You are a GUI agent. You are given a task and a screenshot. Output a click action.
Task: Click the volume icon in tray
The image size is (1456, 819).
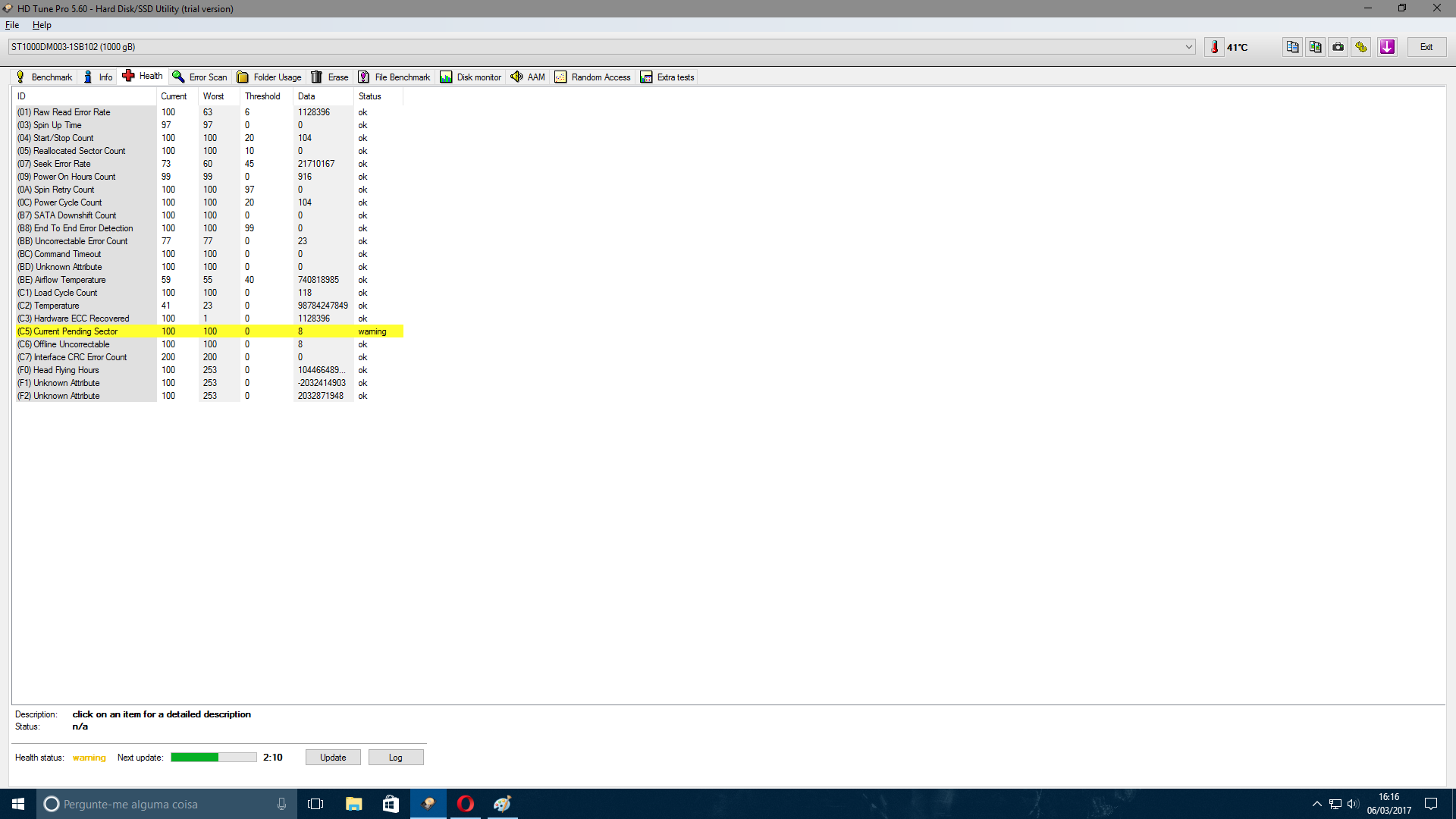click(1352, 804)
